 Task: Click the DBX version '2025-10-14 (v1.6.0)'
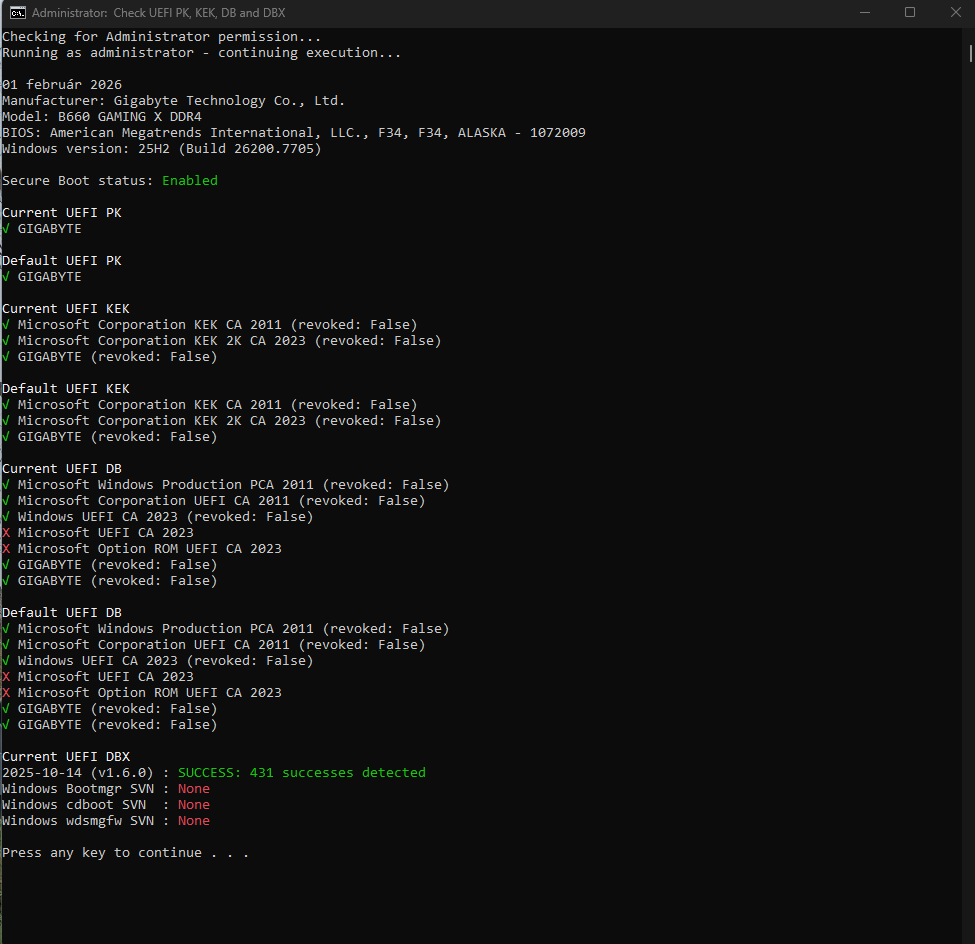click(78, 773)
